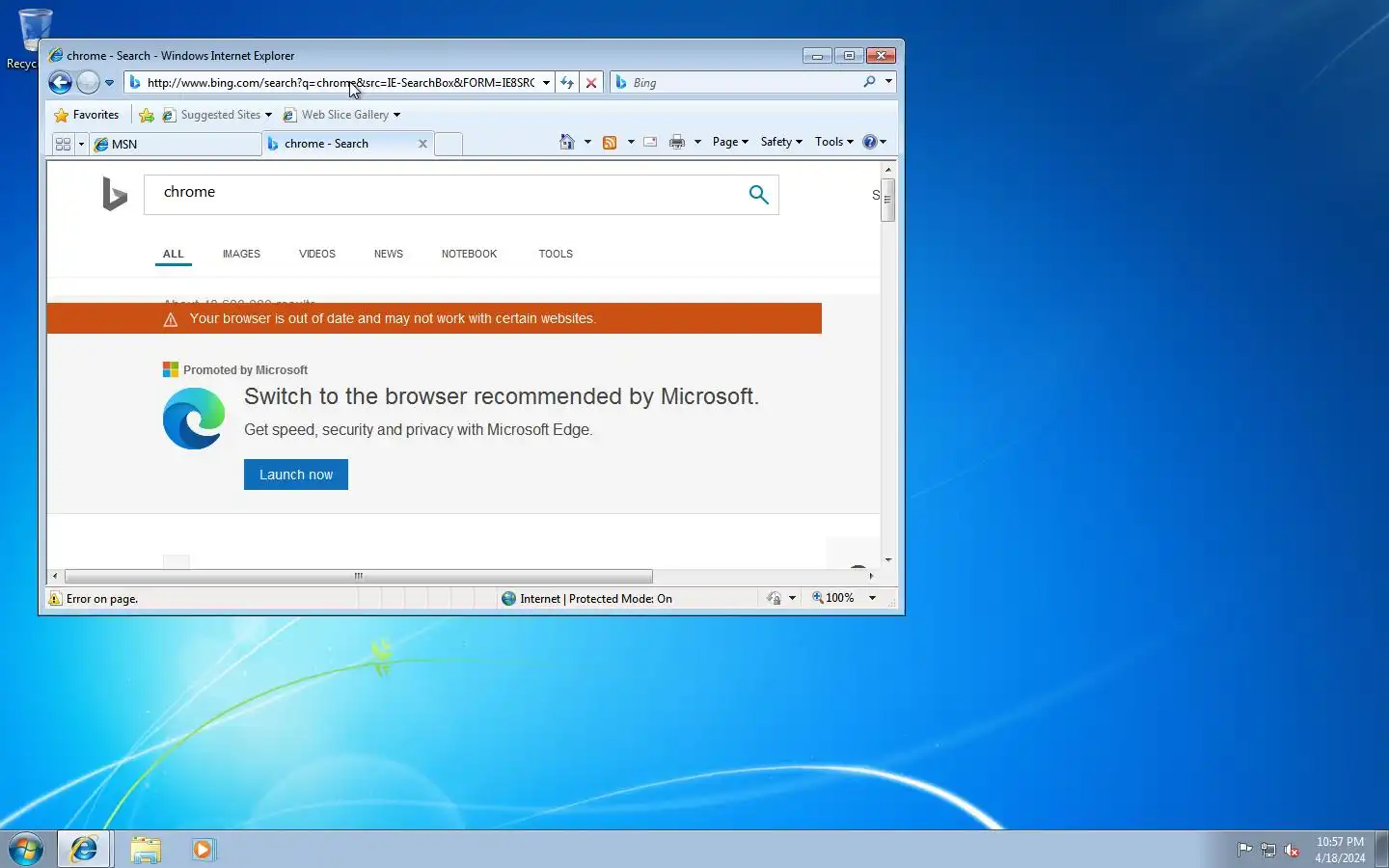Click Internet Explorer in the taskbar
The image size is (1389, 868).
pyautogui.click(x=84, y=850)
